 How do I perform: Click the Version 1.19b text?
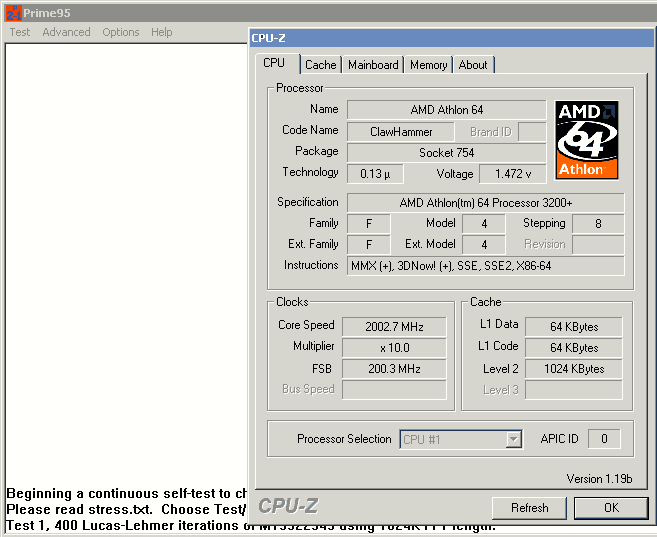pos(599,479)
